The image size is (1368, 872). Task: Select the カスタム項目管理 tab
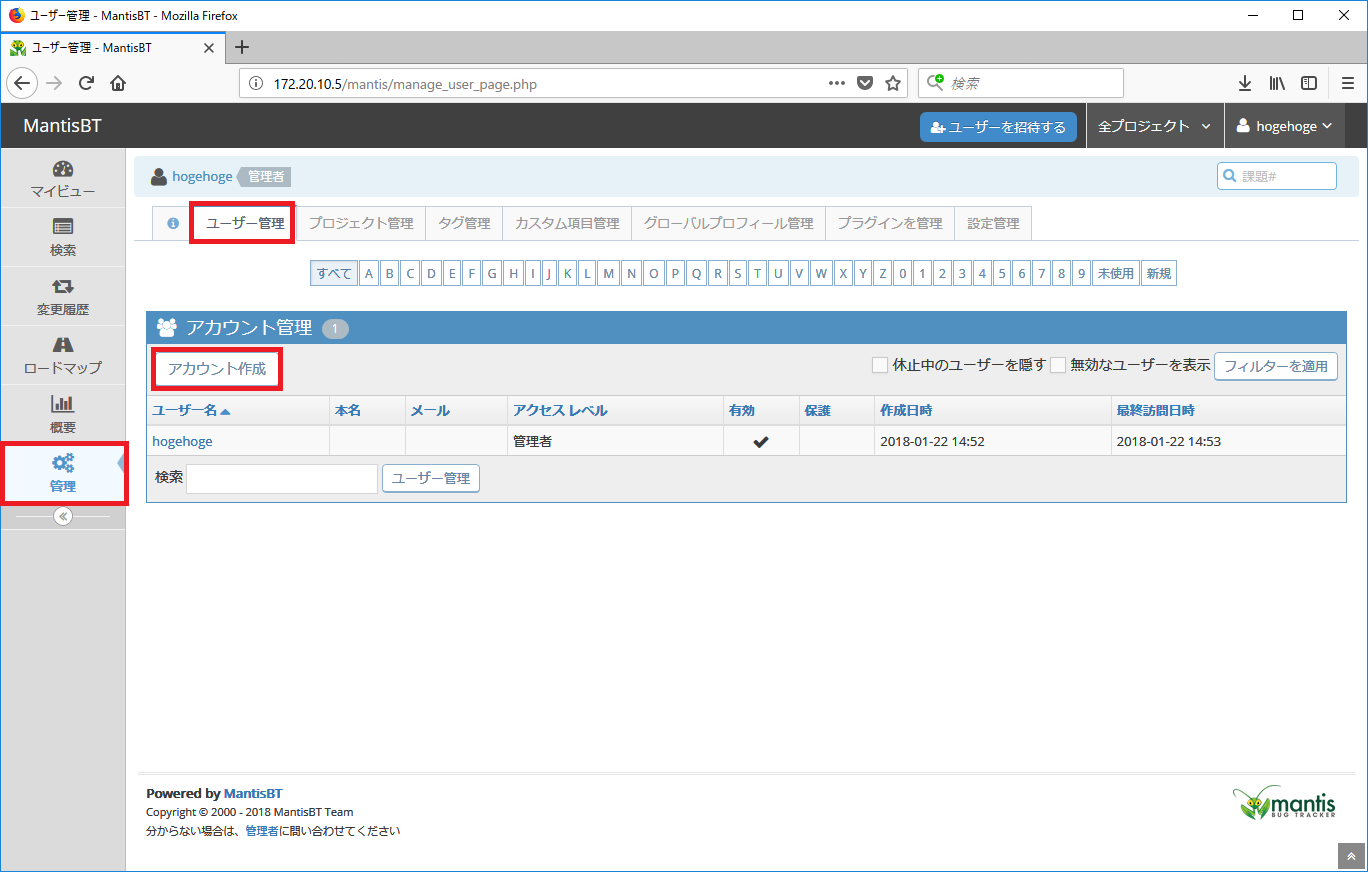[x=567, y=223]
